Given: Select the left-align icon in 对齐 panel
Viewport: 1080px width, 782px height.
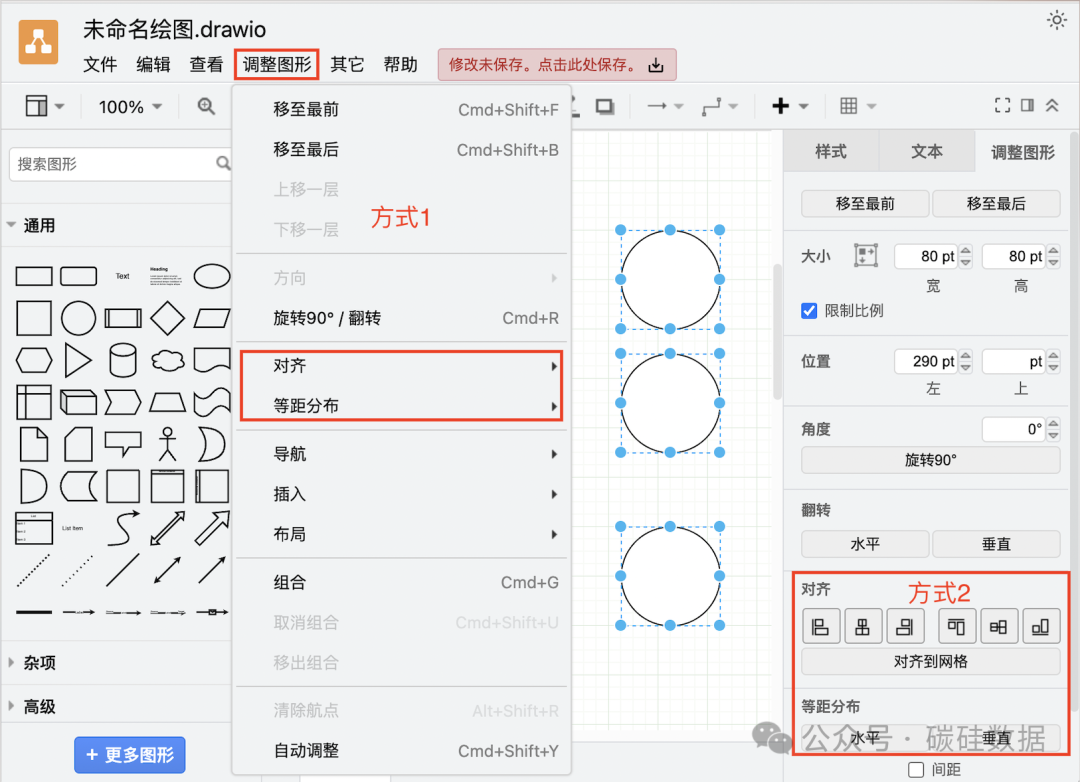Looking at the screenshot, I should click(x=821, y=625).
